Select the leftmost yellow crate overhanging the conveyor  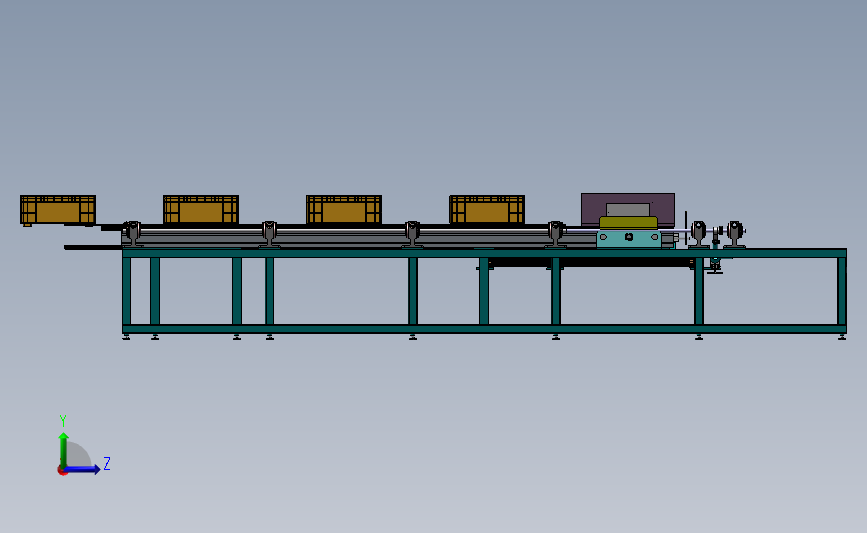(58, 210)
